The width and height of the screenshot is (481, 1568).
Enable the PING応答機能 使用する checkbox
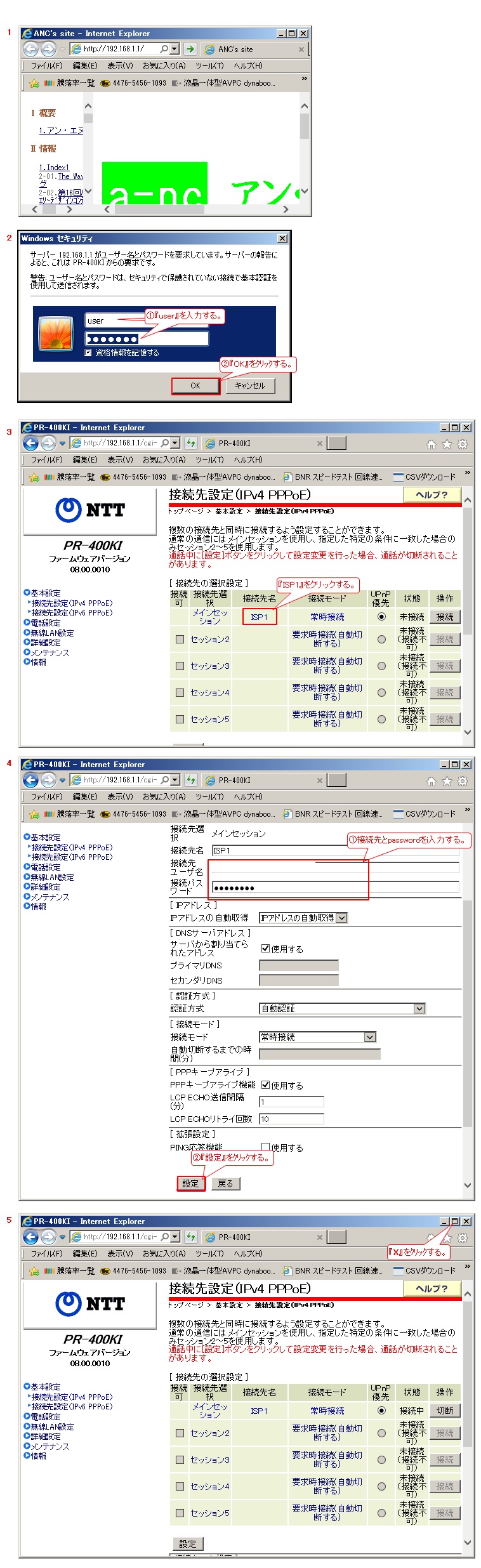[265, 1147]
